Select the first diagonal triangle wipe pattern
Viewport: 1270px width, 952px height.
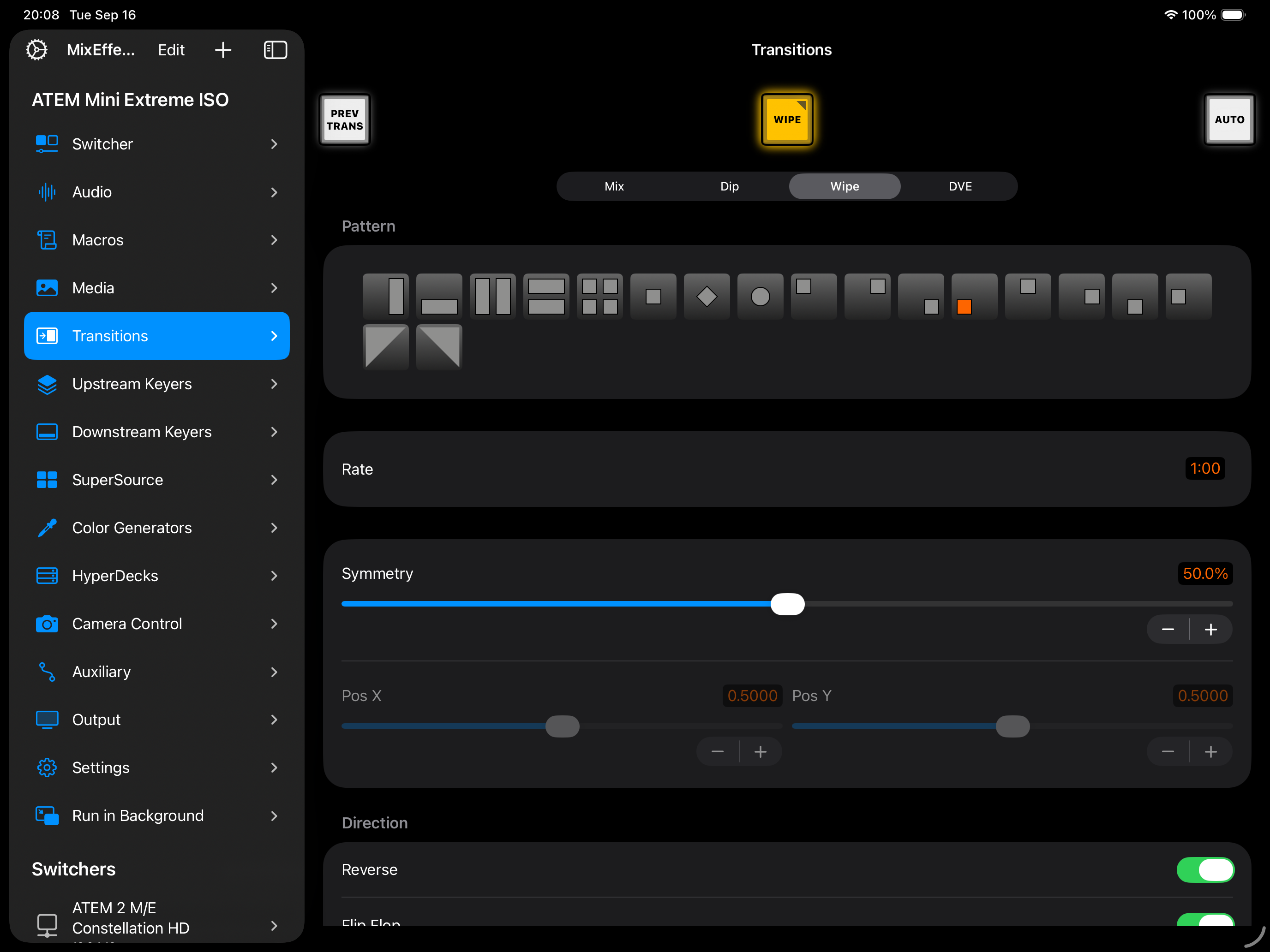pos(385,346)
